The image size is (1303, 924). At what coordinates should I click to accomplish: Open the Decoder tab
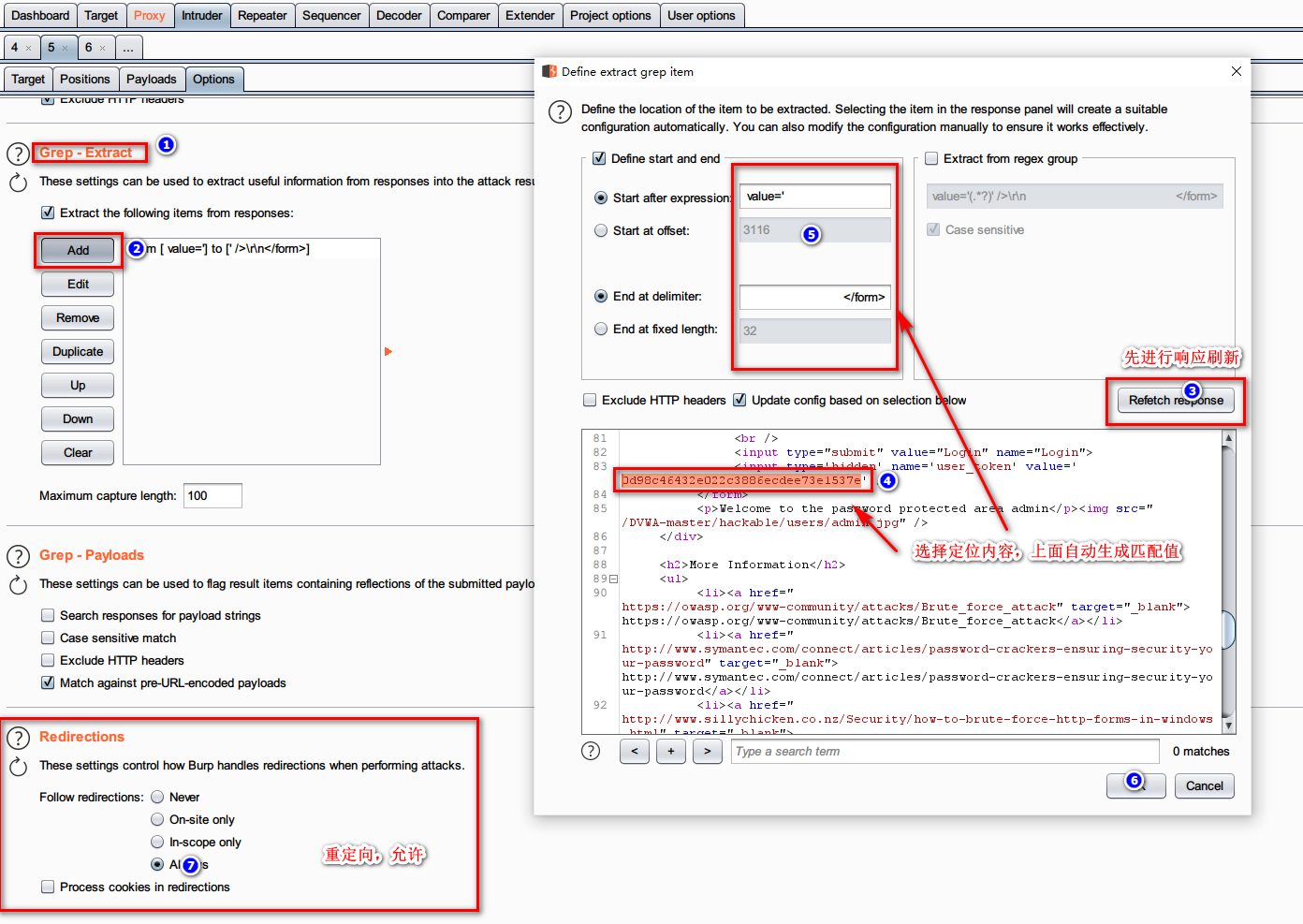tap(399, 15)
